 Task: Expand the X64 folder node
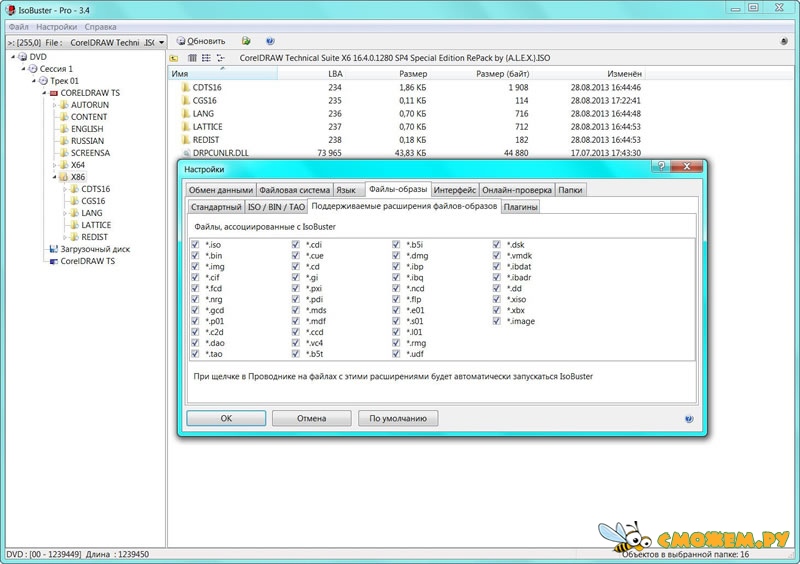[55, 165]
